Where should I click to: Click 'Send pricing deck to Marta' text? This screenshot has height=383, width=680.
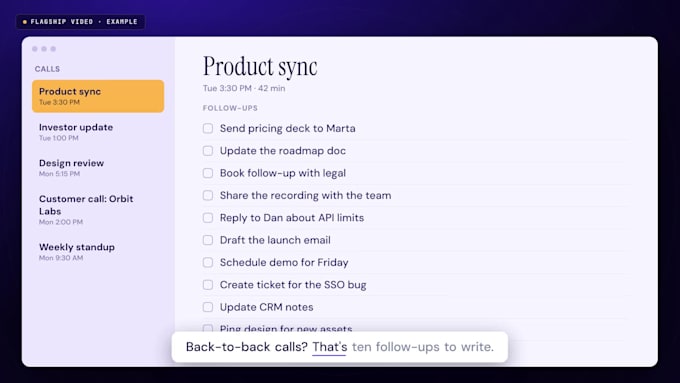coord(288,128)
